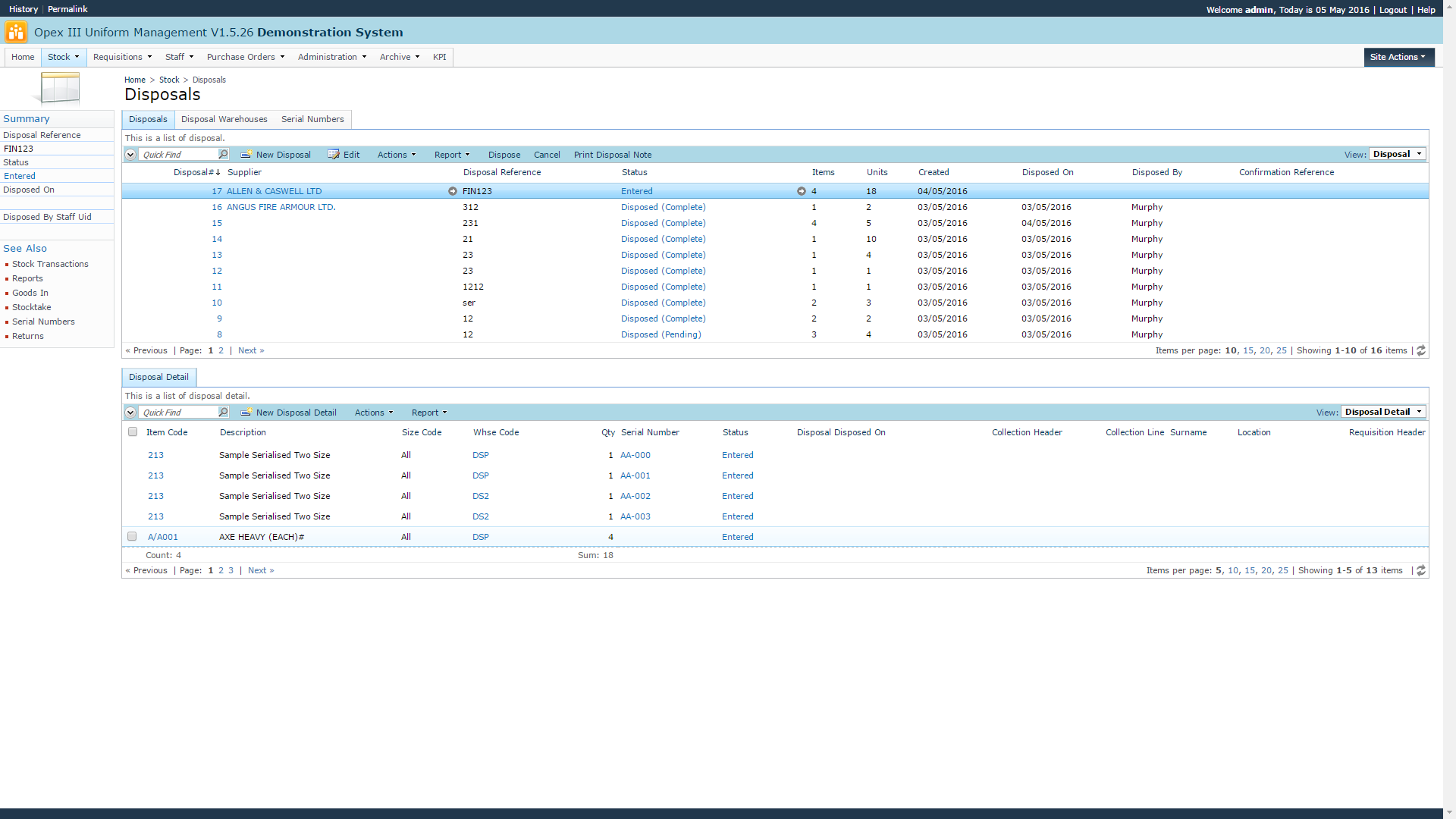Open the Stock Transactions link
The image size is (1456, 819).
click(x=50, y=264)
